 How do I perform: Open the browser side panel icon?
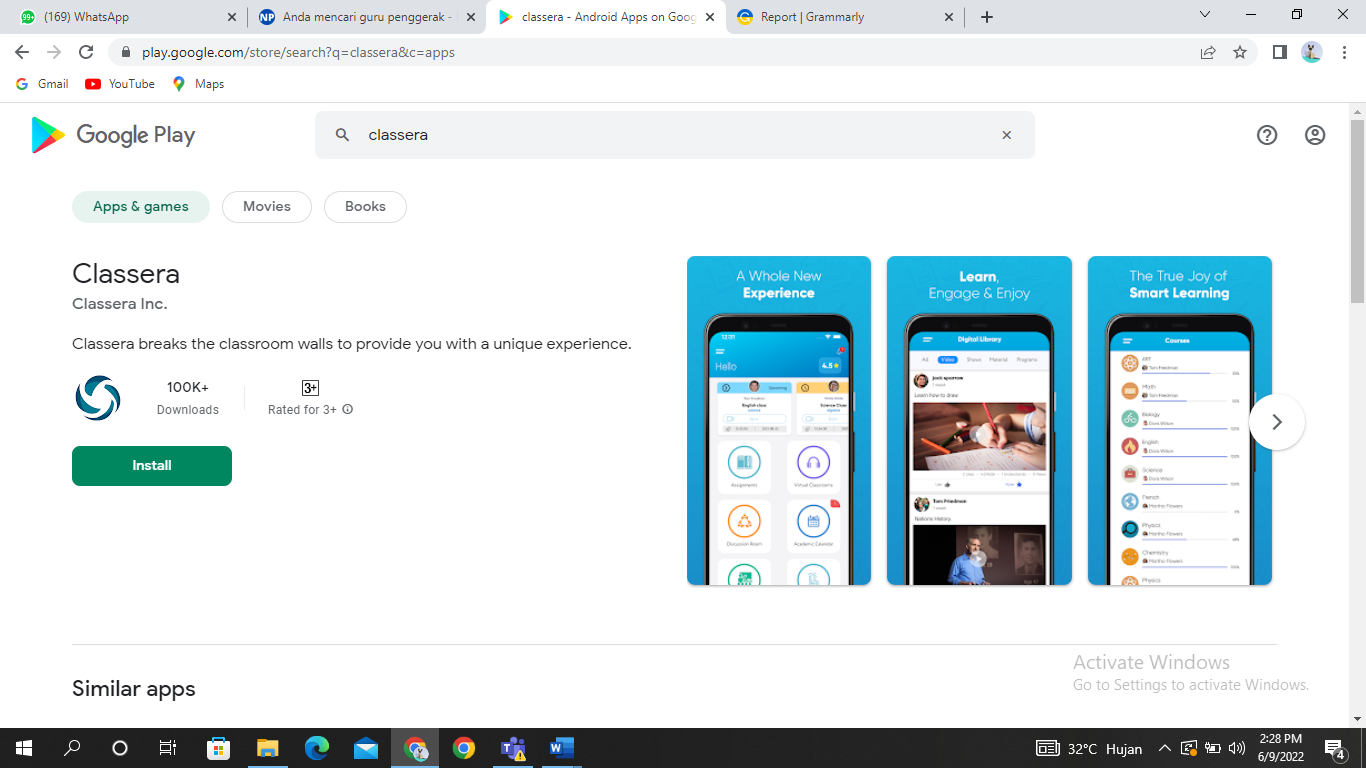[x=1279, y=52]
